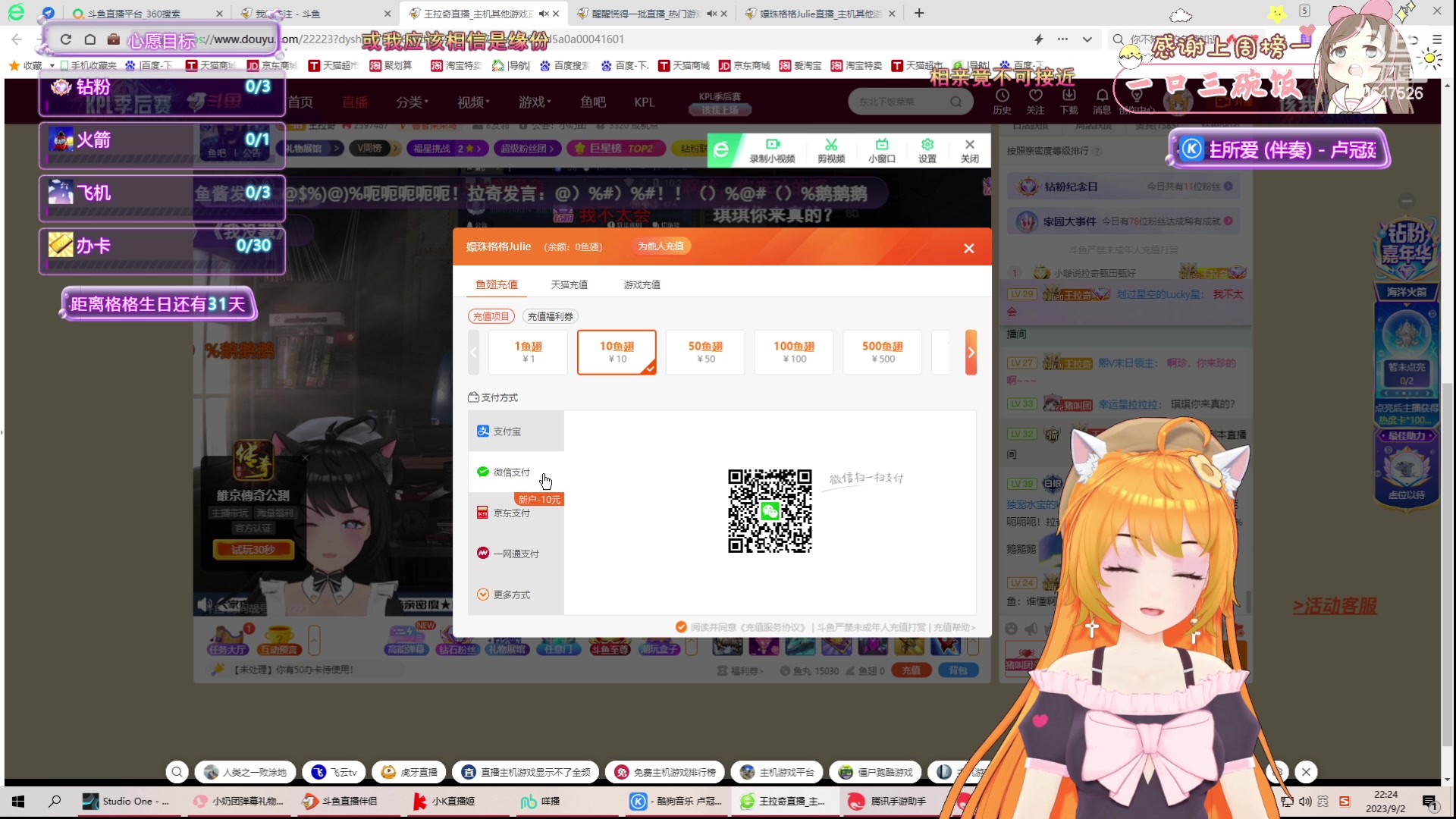The width and height of the screenshot is (1456, 819).
Task: Close the recharge dialog
Action: [x=968, y=248]
